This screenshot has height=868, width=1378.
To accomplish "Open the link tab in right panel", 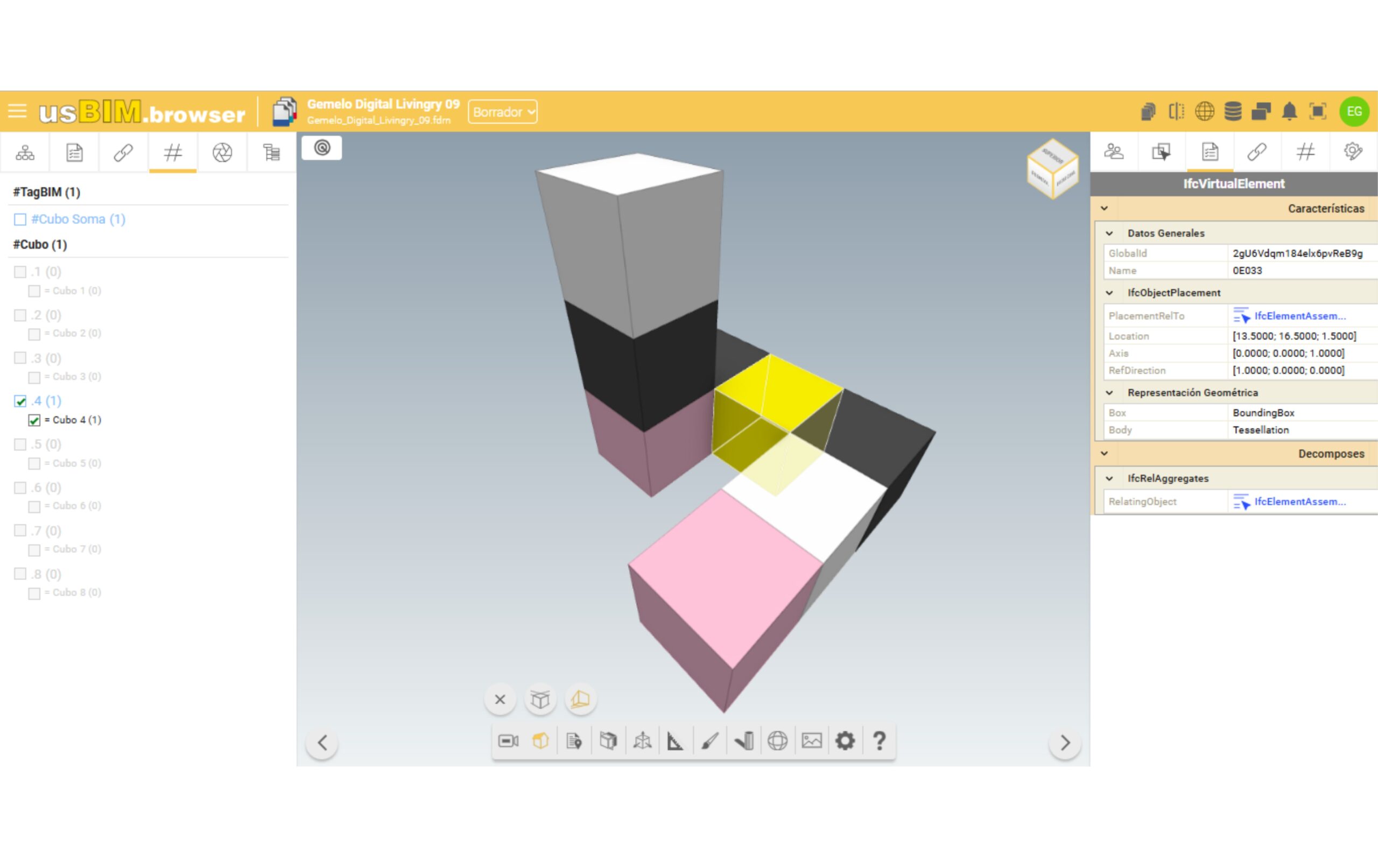I will tap(1257, 152).
